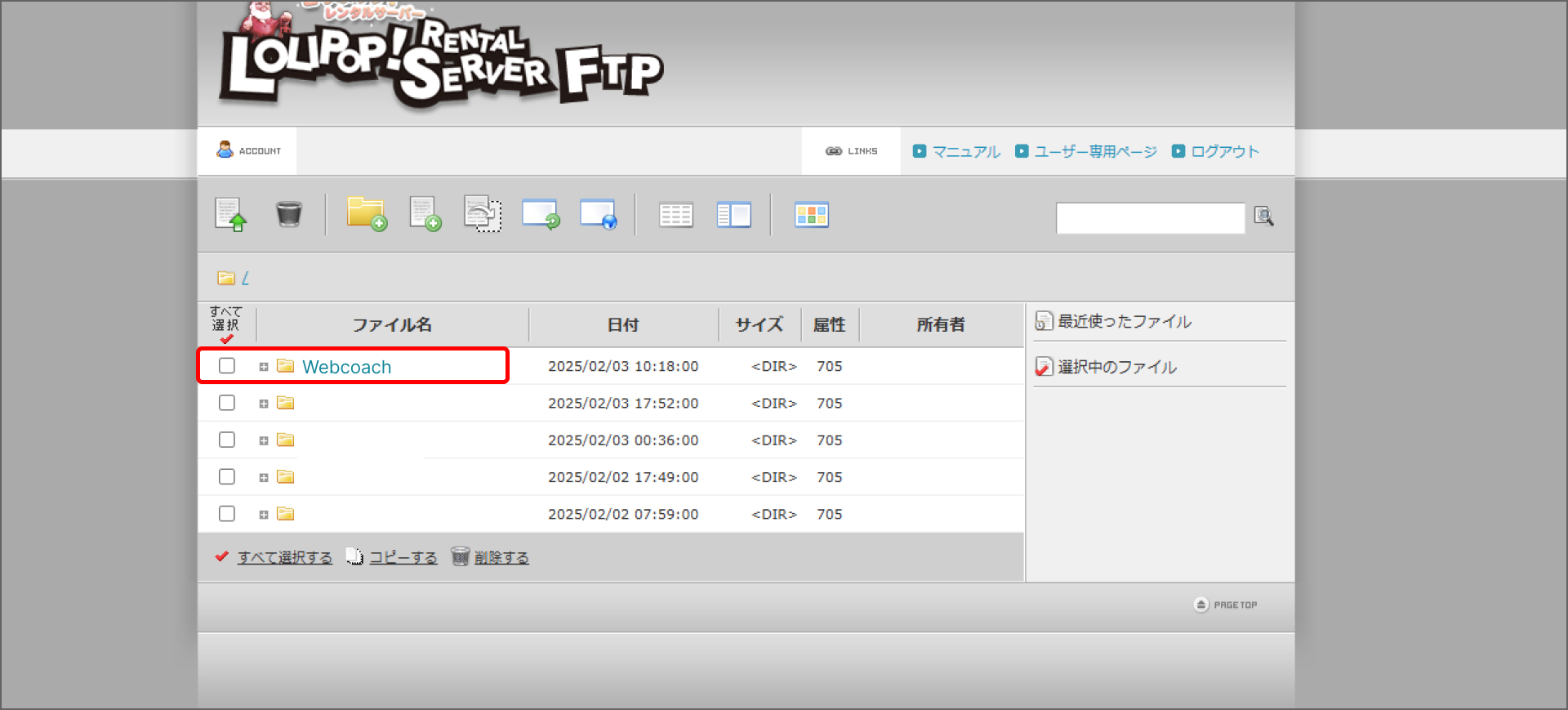Screen dimensions: 1568x710
Task: Click the trash can delete icon
Action: pos(288,214)
